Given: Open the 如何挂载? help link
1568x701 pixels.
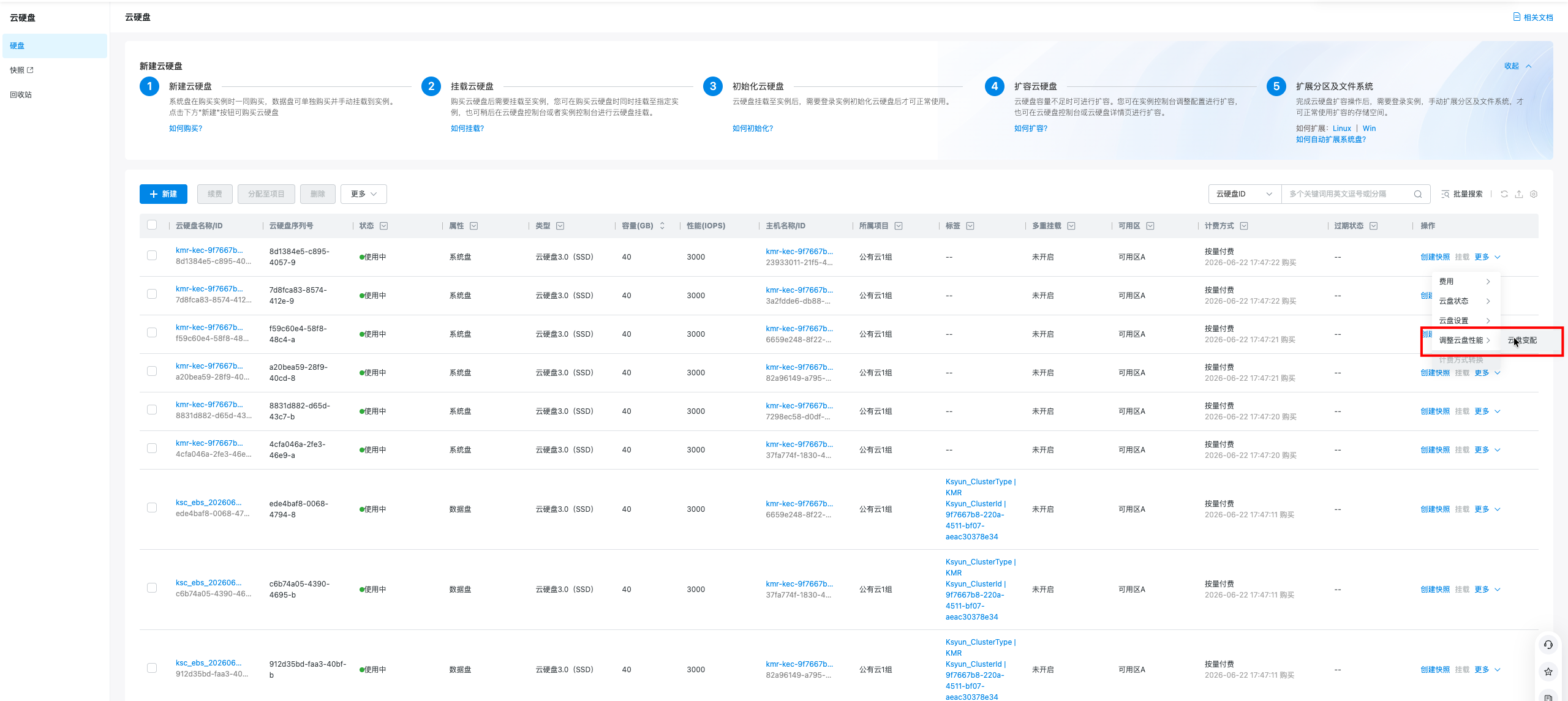Looking at the screenshot, I should pos(467,129).
